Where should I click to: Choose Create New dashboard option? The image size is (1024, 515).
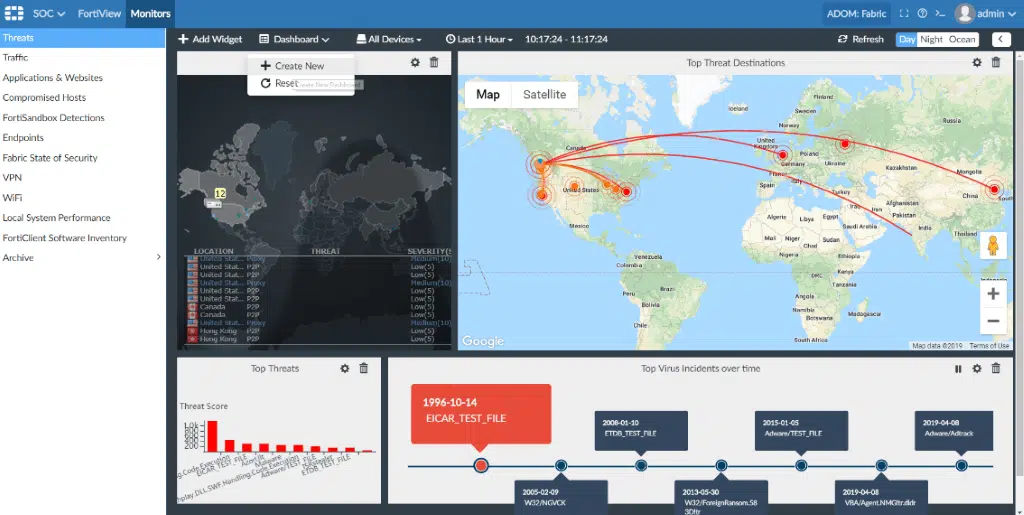pyautogui.click(x=300, y=66)
